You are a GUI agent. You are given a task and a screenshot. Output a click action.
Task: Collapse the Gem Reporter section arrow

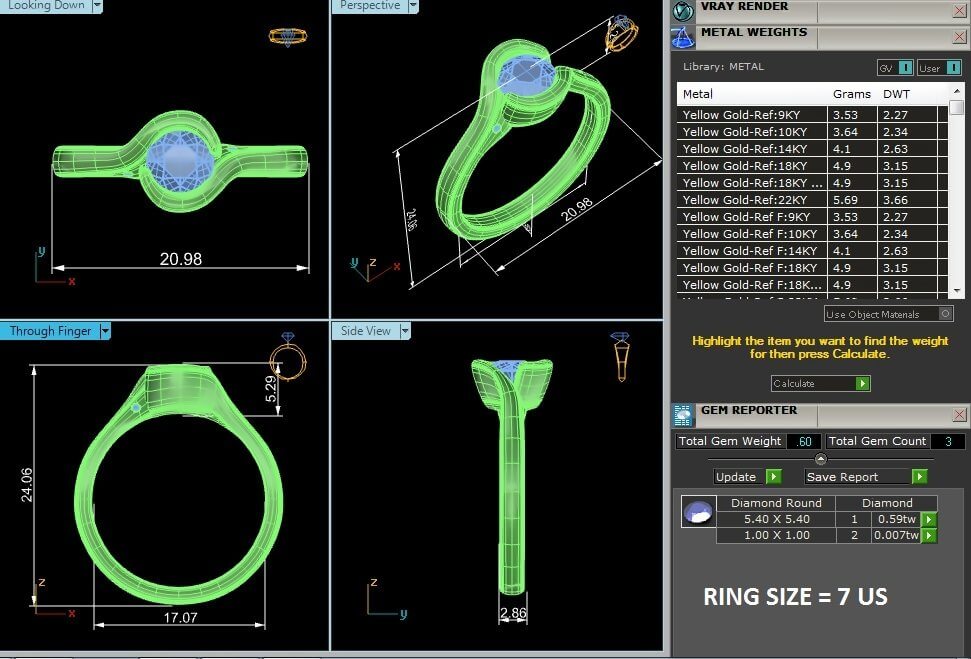[x=821, y=459]
